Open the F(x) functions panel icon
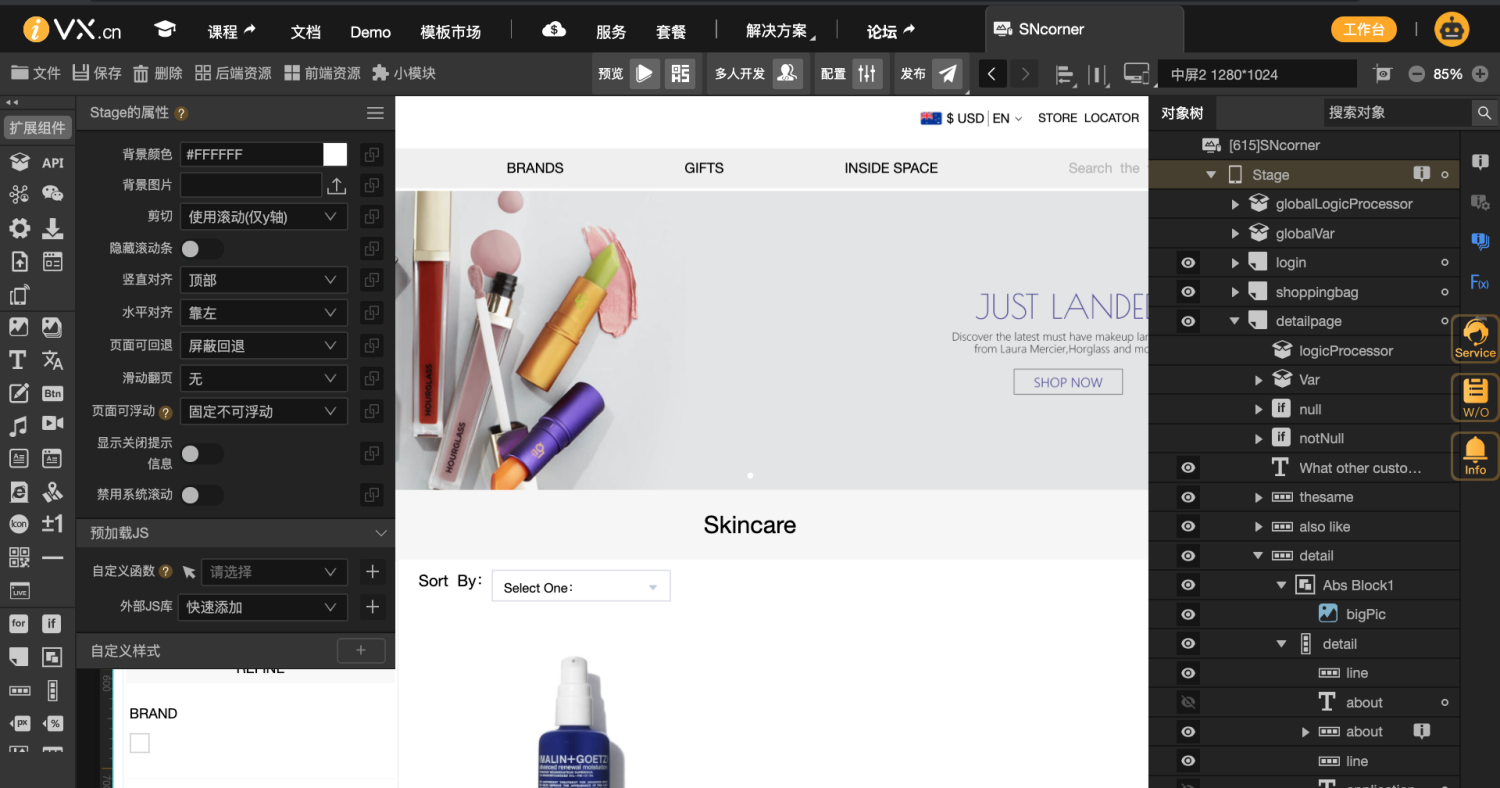1500x788 pixels. tap(1480, 283)
